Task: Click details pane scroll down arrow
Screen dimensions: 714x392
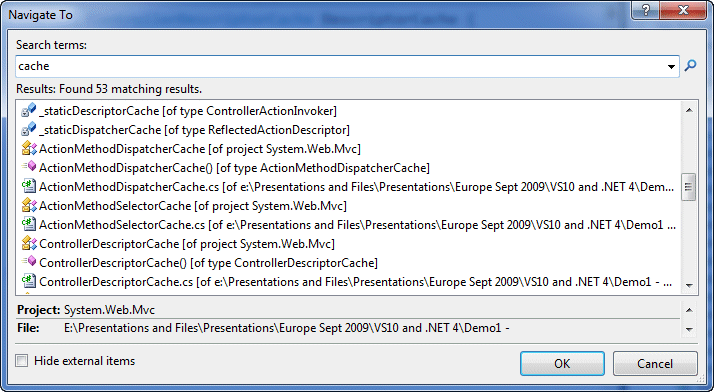Action: [689, 330]
